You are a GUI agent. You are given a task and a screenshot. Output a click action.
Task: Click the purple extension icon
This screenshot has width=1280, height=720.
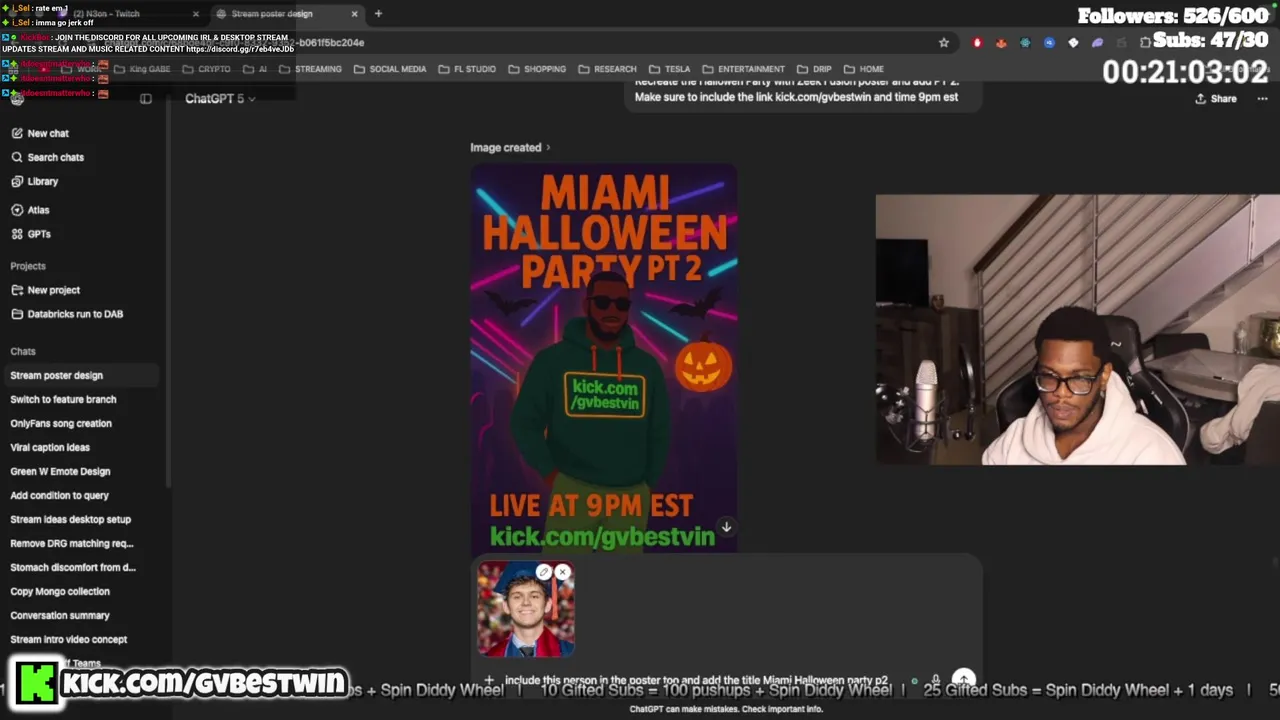click(x=1097, y=43)
